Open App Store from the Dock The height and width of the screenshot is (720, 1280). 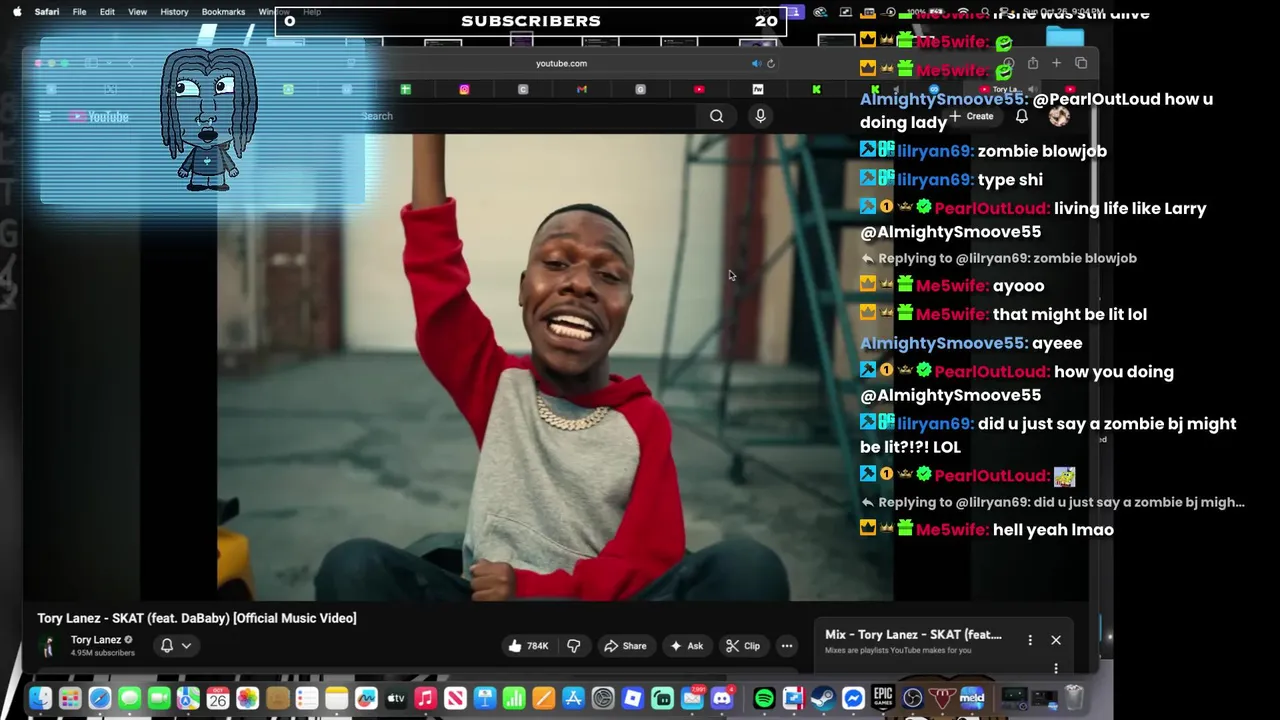pos(573,698)
